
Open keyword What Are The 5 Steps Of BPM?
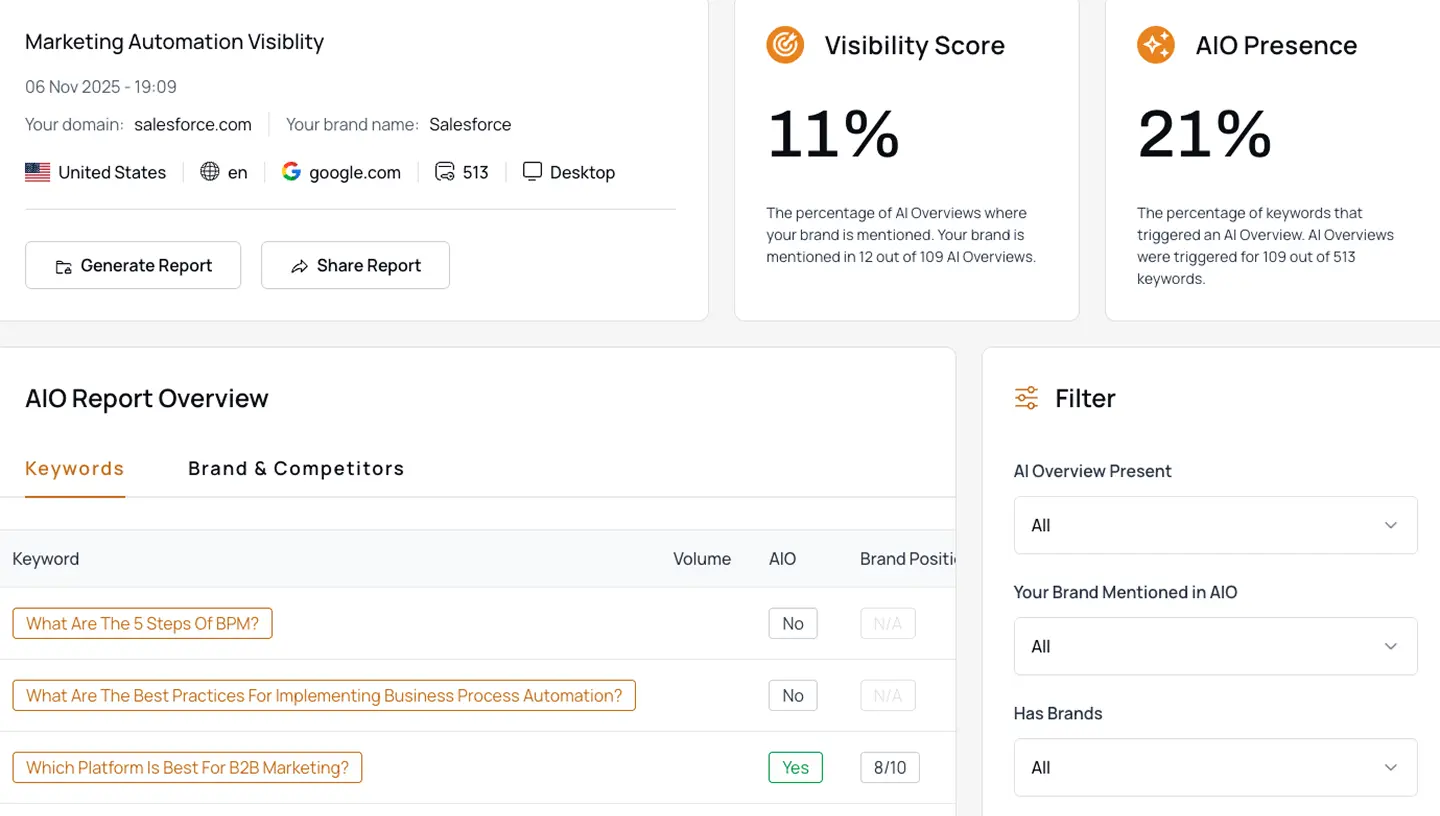142,623
